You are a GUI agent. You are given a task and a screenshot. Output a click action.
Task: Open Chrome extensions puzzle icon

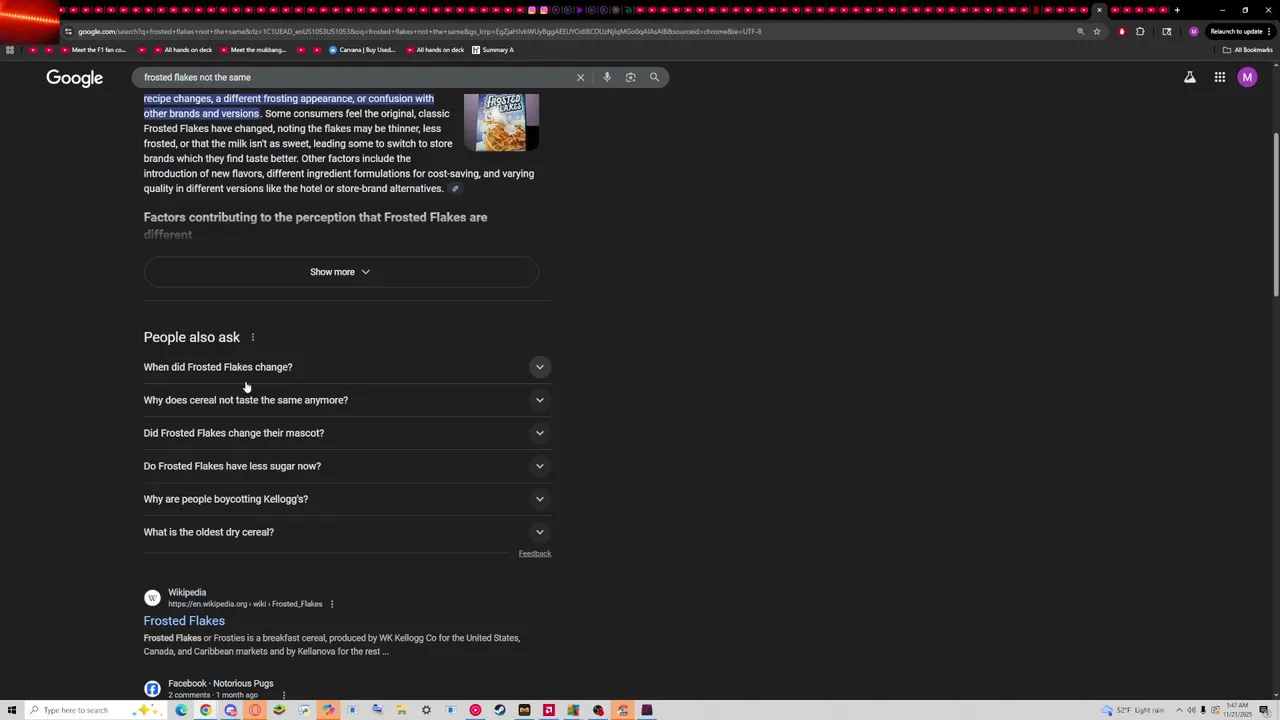1140,31
